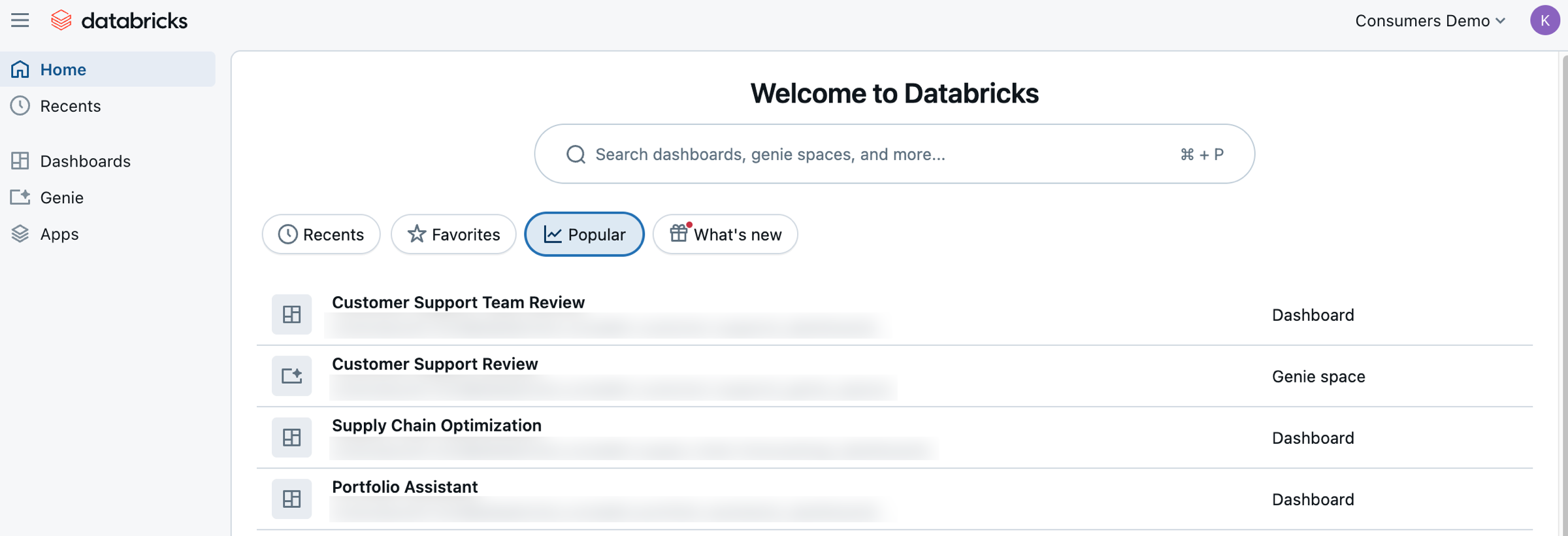Open Dashboards in the sidebar

[x=85, y=161]
